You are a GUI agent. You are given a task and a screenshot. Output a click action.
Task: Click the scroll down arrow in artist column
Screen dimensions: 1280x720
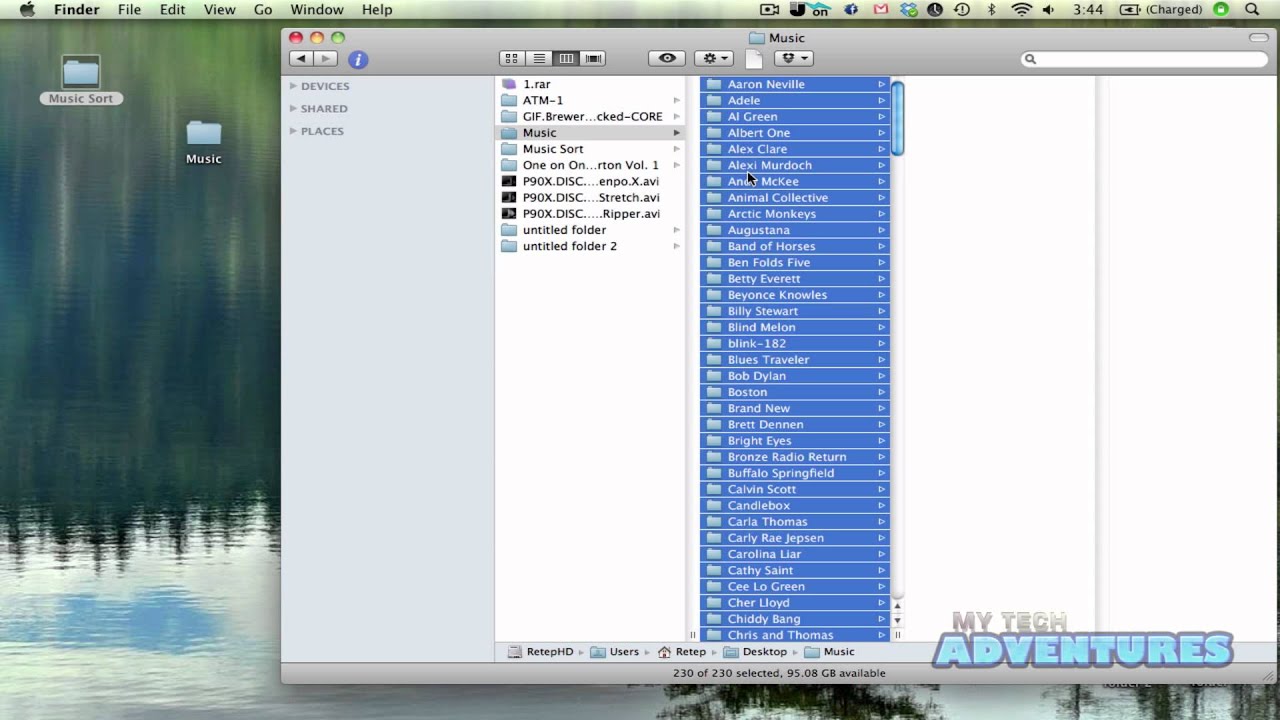(x=898, y=620)
